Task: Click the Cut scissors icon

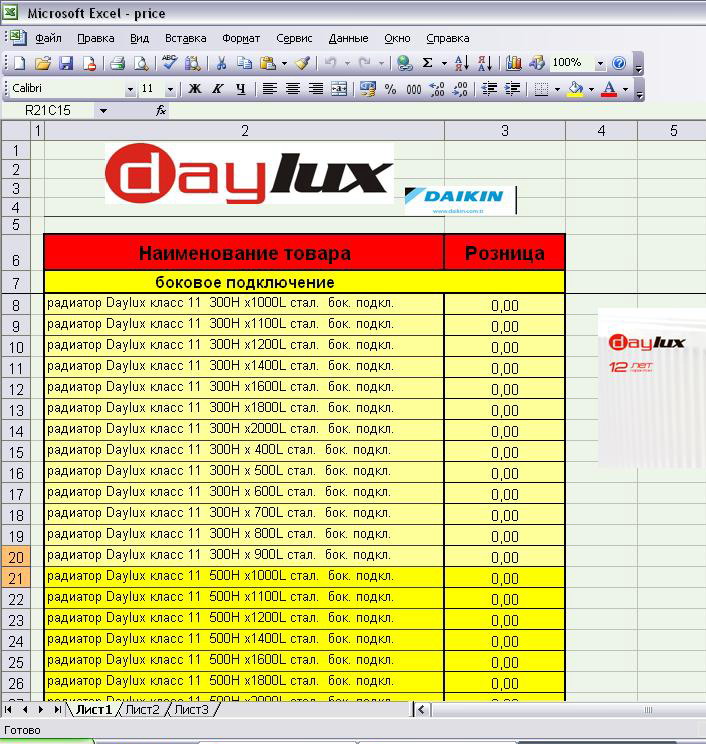Action: point(220,63)
